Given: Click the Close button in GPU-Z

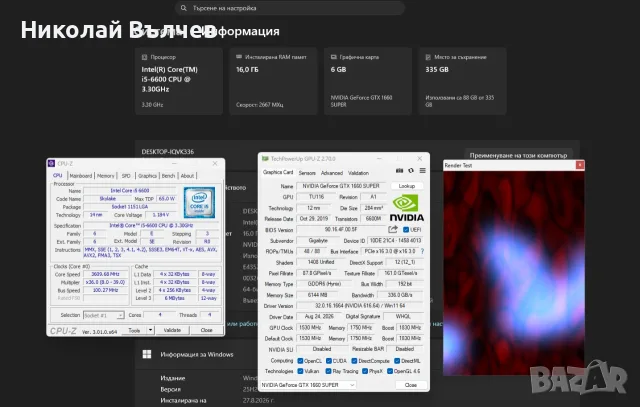Looking at the screenshot, I should (411, 385).
